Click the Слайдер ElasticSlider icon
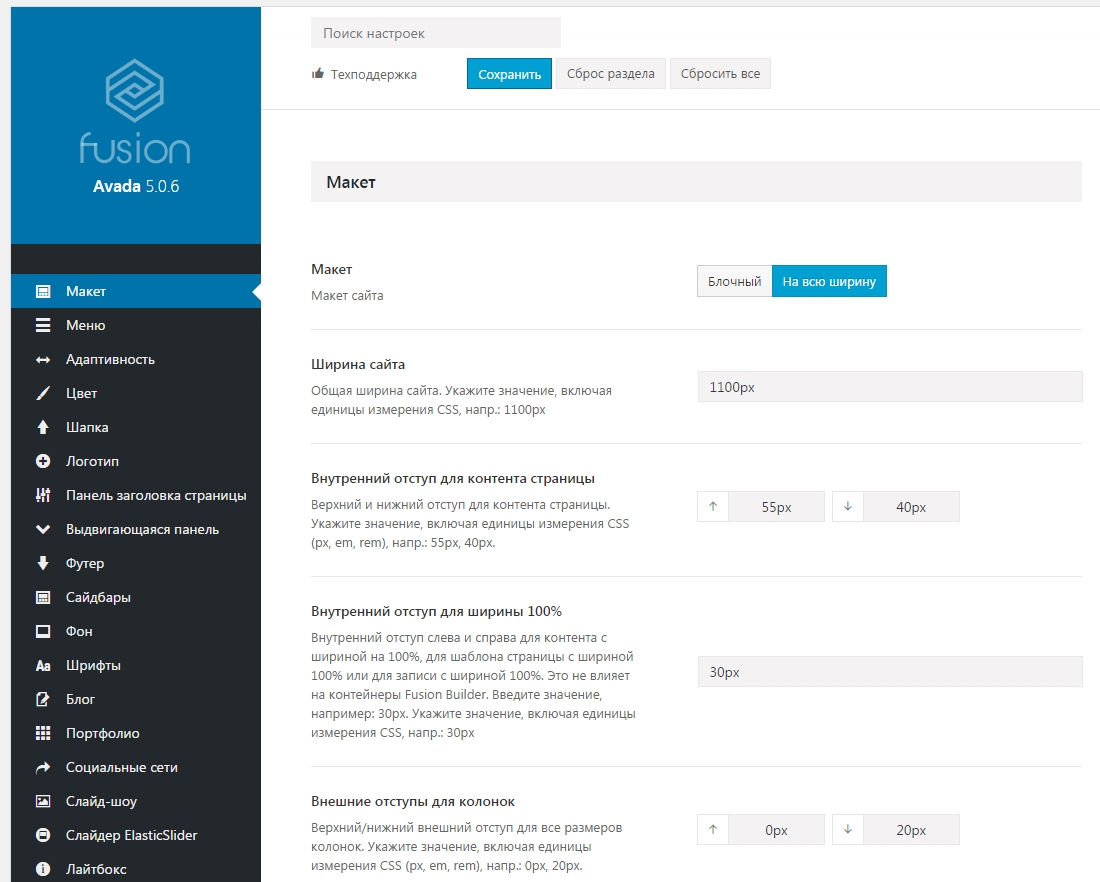 tap(43, 835)
